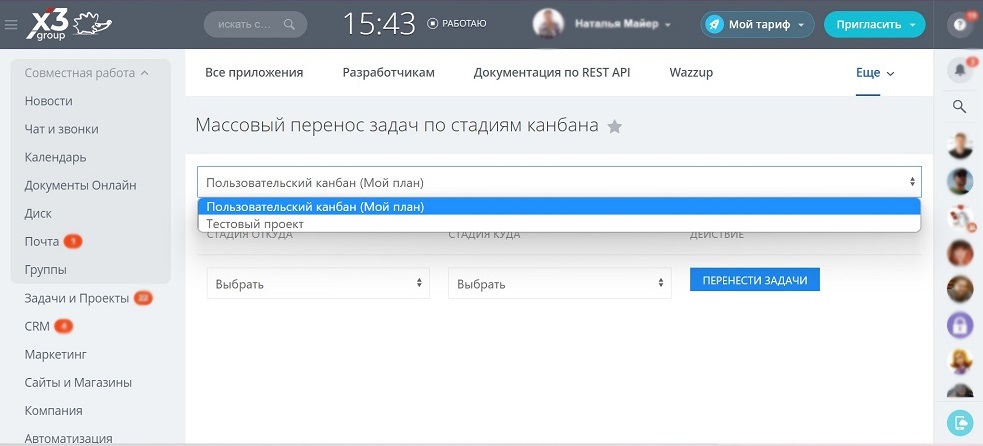Open Чат и звонки
Screen dimensions: 983x446
(61, 129)
